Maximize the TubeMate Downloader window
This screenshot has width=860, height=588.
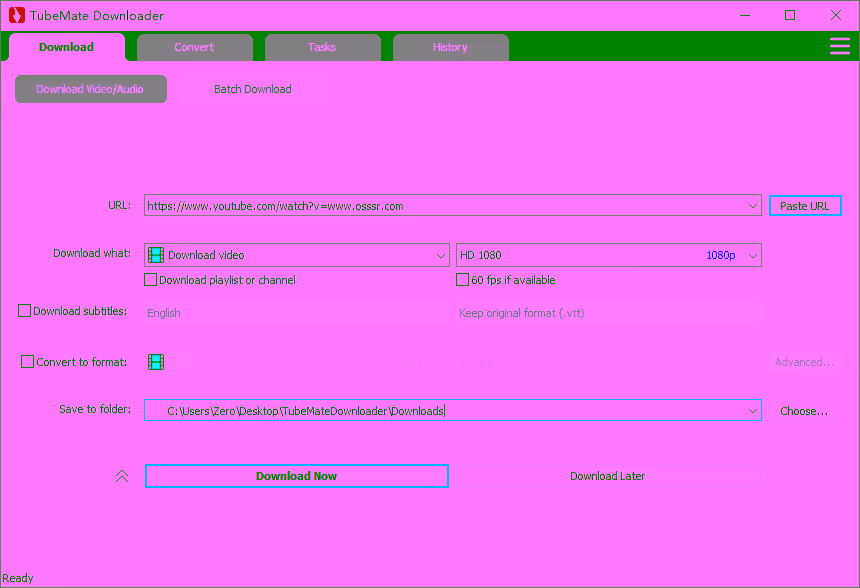click(790, 15)
